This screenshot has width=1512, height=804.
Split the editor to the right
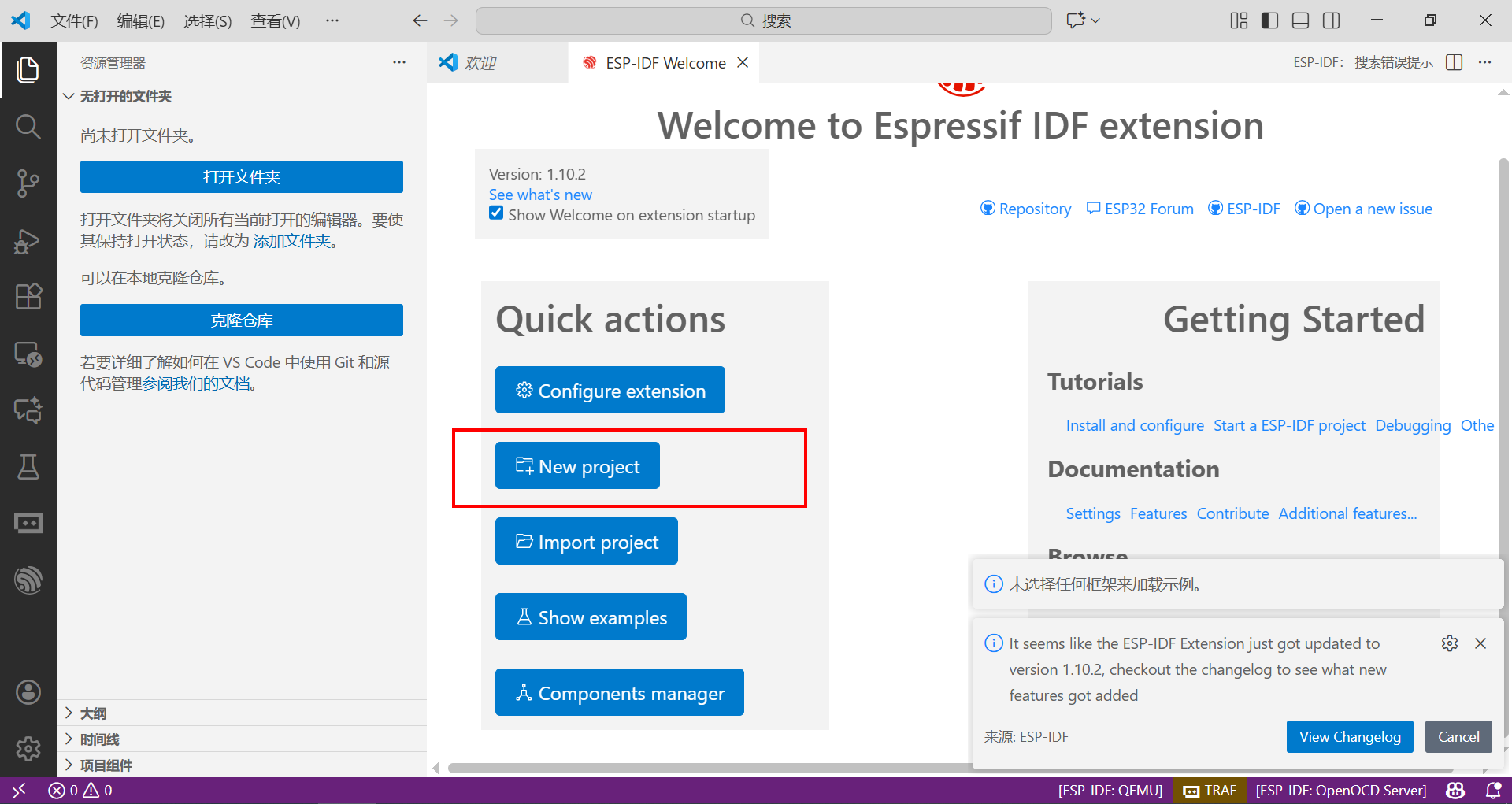(1455, 62)
